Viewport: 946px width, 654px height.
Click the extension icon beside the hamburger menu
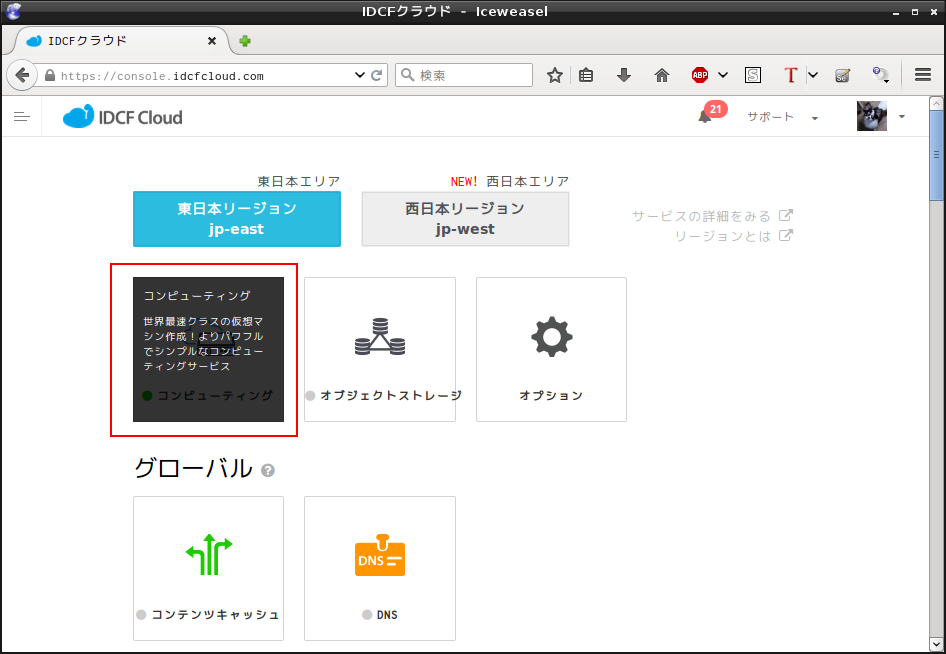880,75
